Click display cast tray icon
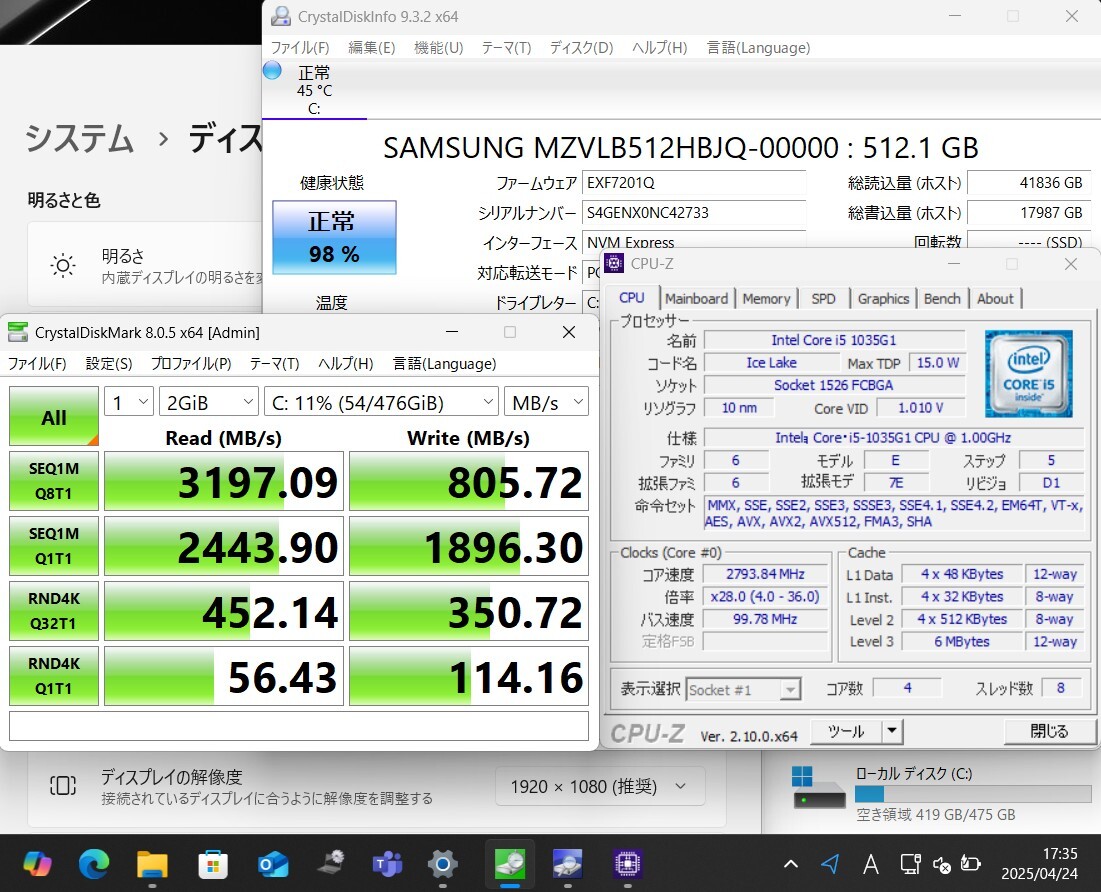The width and height of the screenshot is (1101, 892). click(x=911, y=864)
